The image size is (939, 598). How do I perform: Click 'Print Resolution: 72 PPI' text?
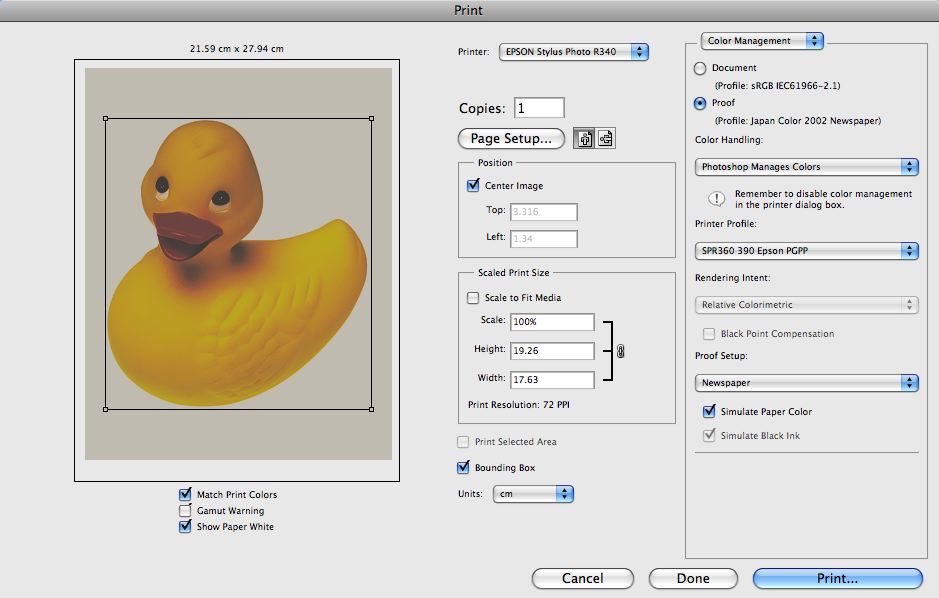coord(519,405)
